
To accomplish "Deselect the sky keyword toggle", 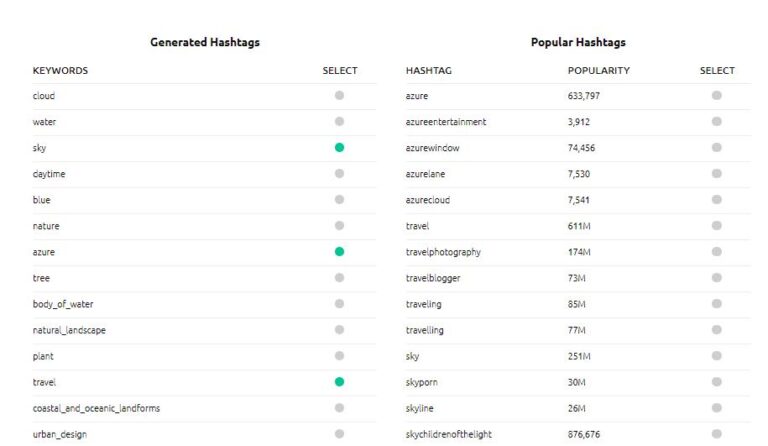I will point(339,148).
